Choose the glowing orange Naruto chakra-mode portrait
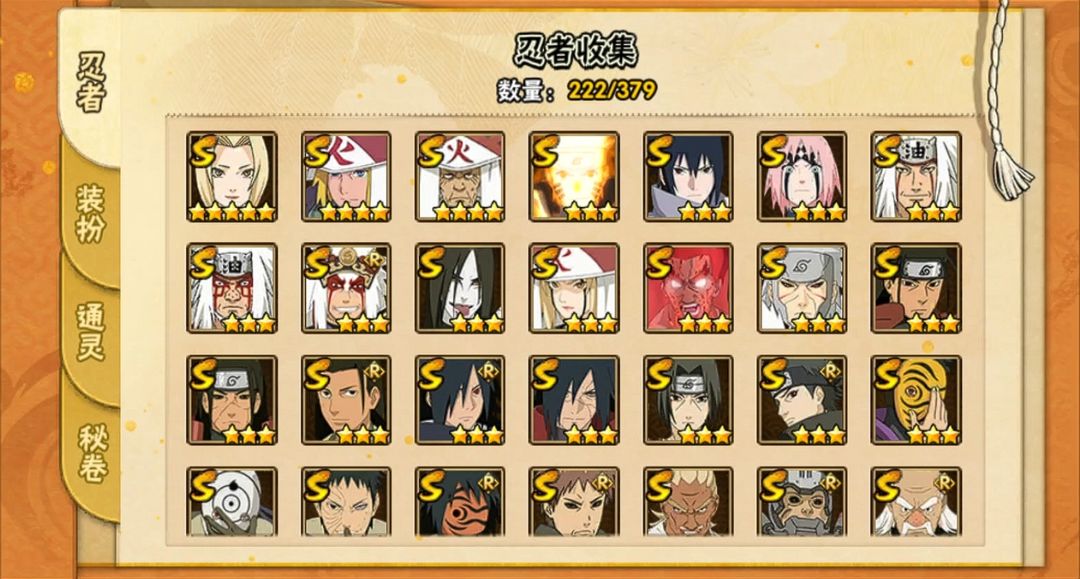This screenshot has width=1080, height=579. click(x=574, y=177)
